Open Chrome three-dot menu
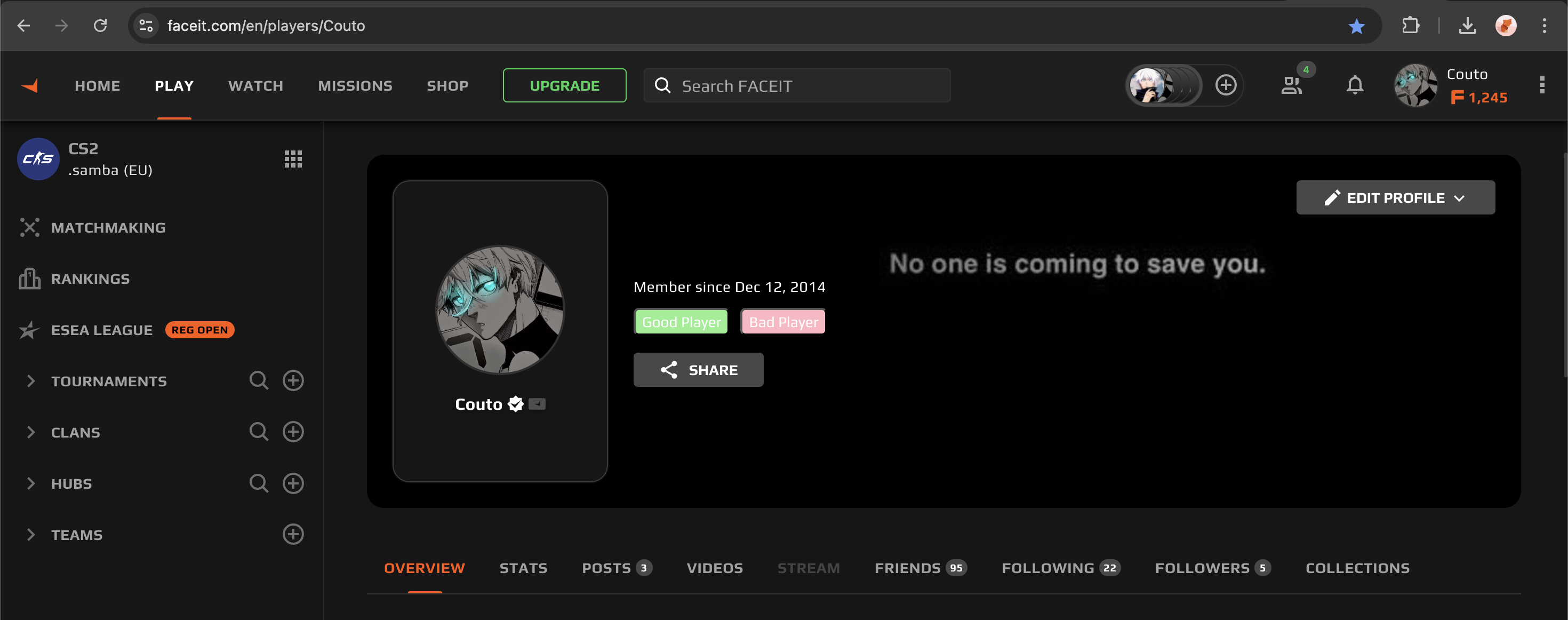 (x=1544, y=26)
